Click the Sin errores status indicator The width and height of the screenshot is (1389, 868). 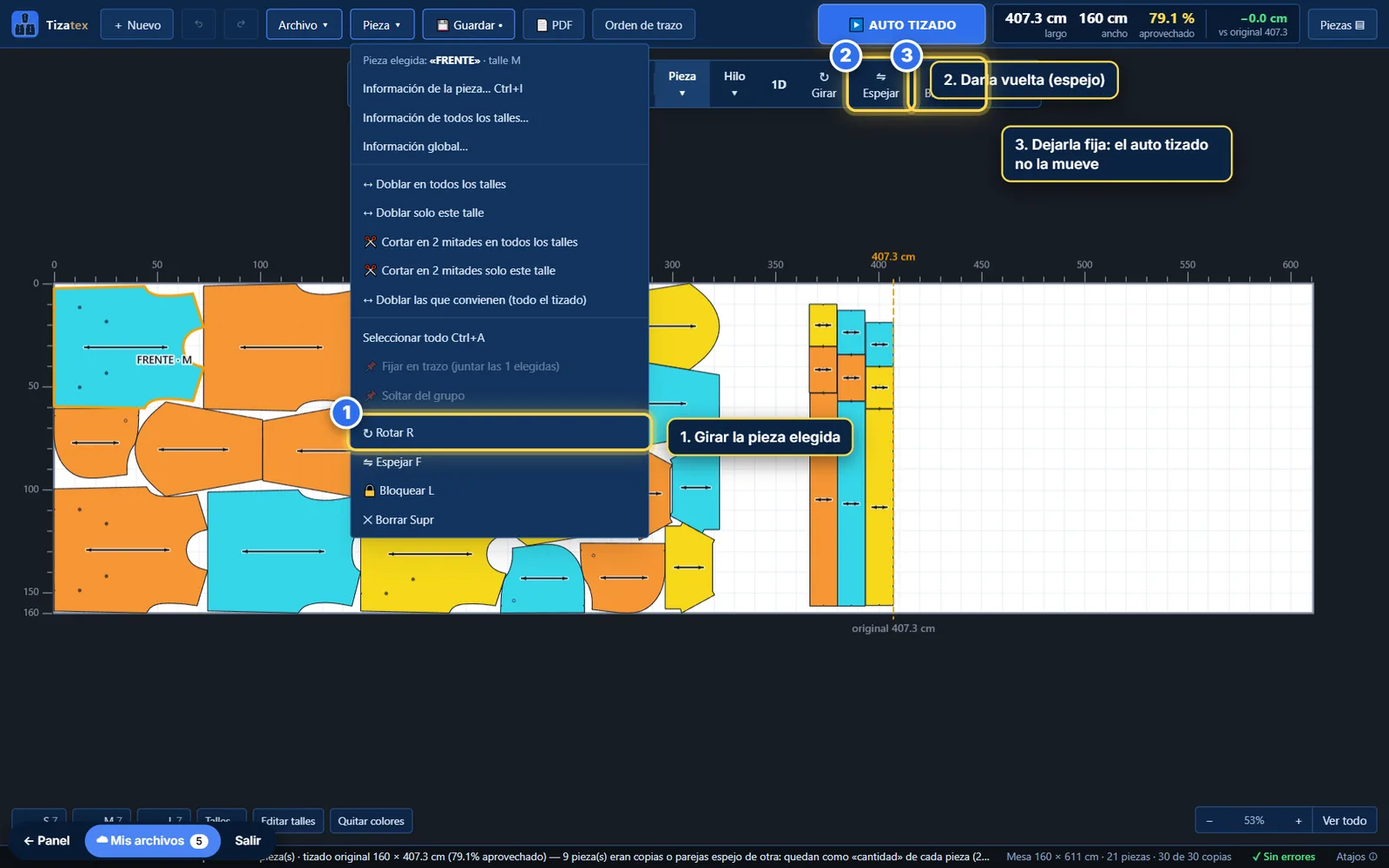point(1283,857)
